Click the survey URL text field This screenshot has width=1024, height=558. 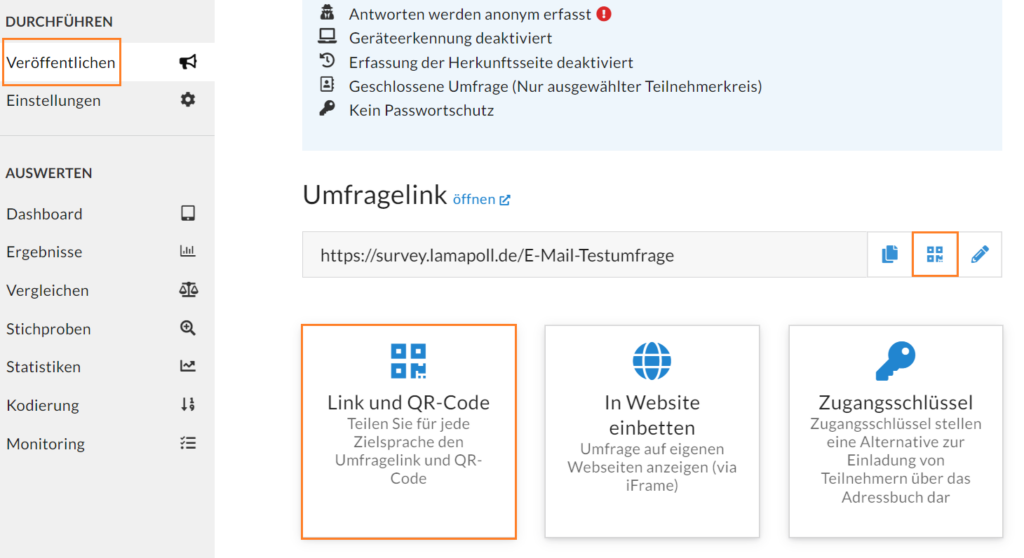[584, 255]
